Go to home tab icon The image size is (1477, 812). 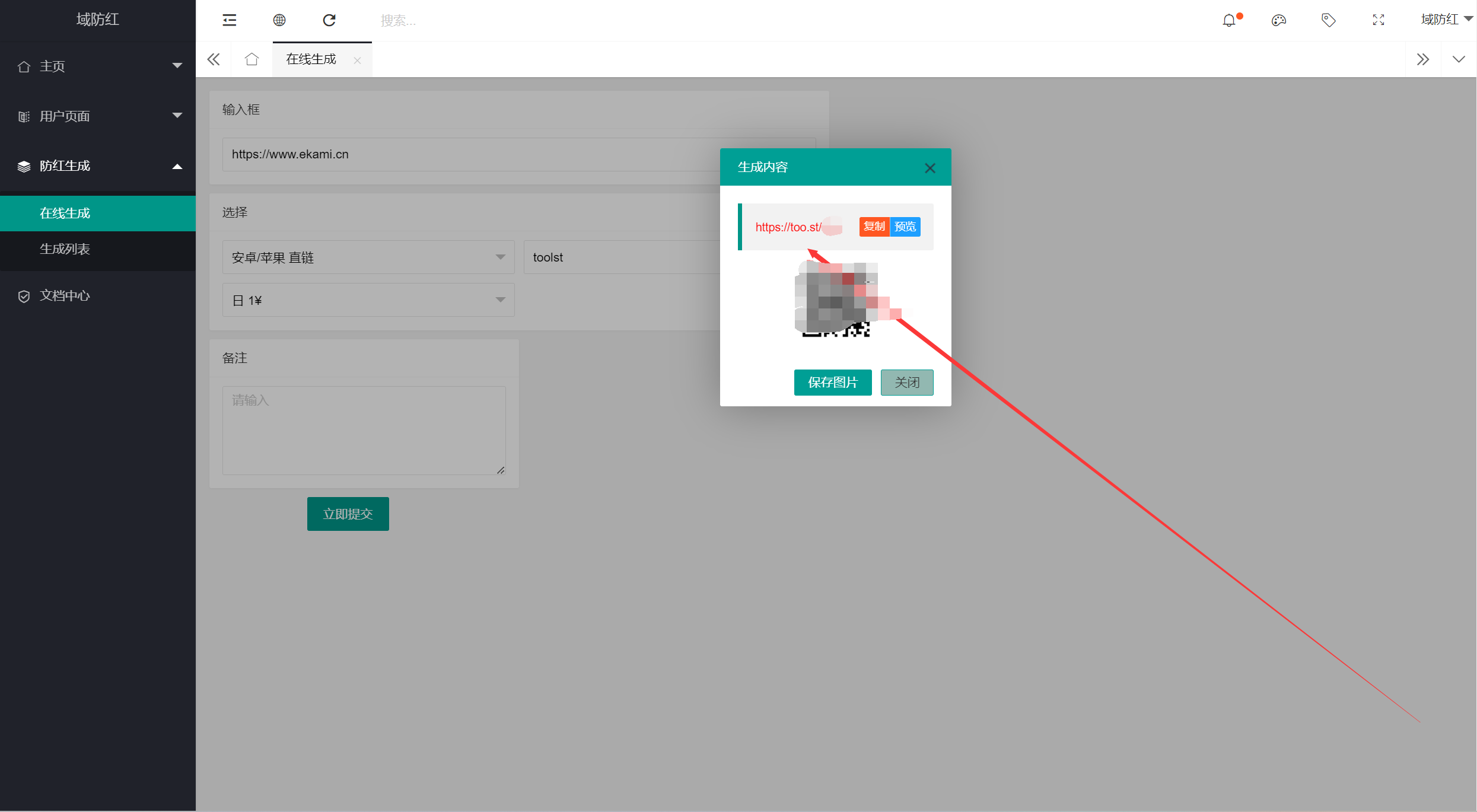[252, 59]
